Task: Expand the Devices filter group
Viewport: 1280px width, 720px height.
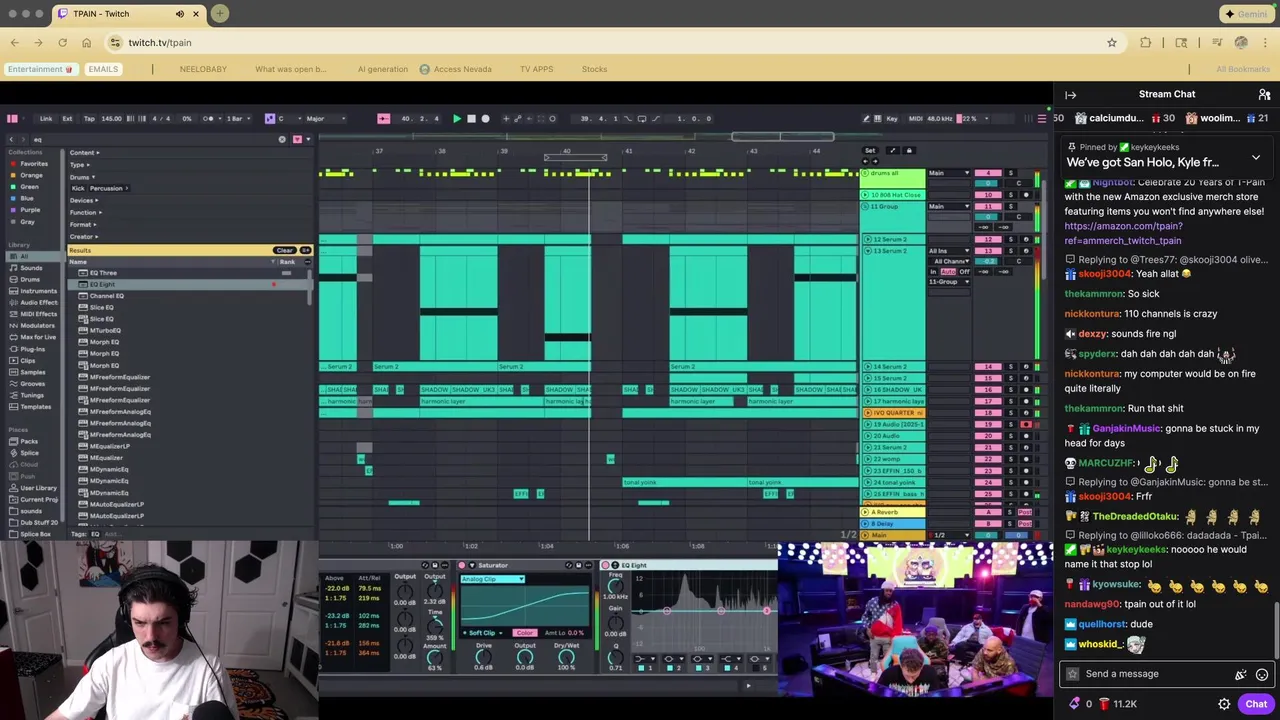Action: click(84, 200)
